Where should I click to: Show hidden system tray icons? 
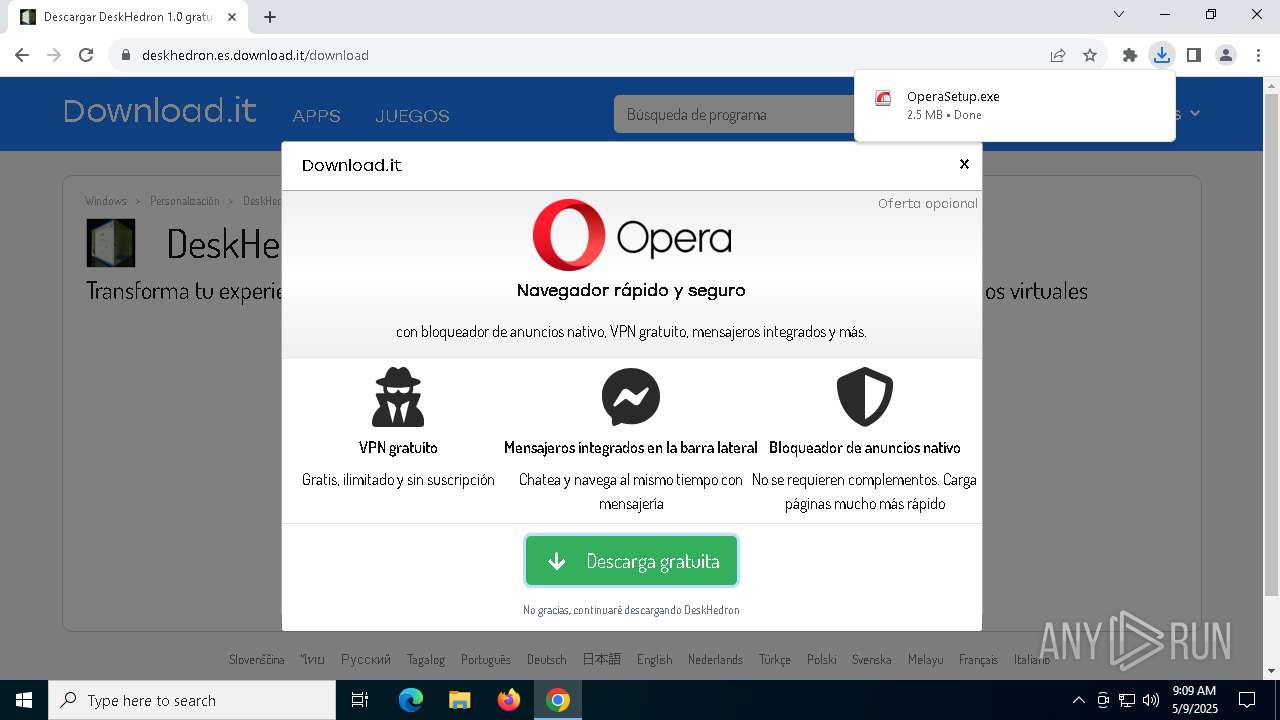tap(1078, 700)
